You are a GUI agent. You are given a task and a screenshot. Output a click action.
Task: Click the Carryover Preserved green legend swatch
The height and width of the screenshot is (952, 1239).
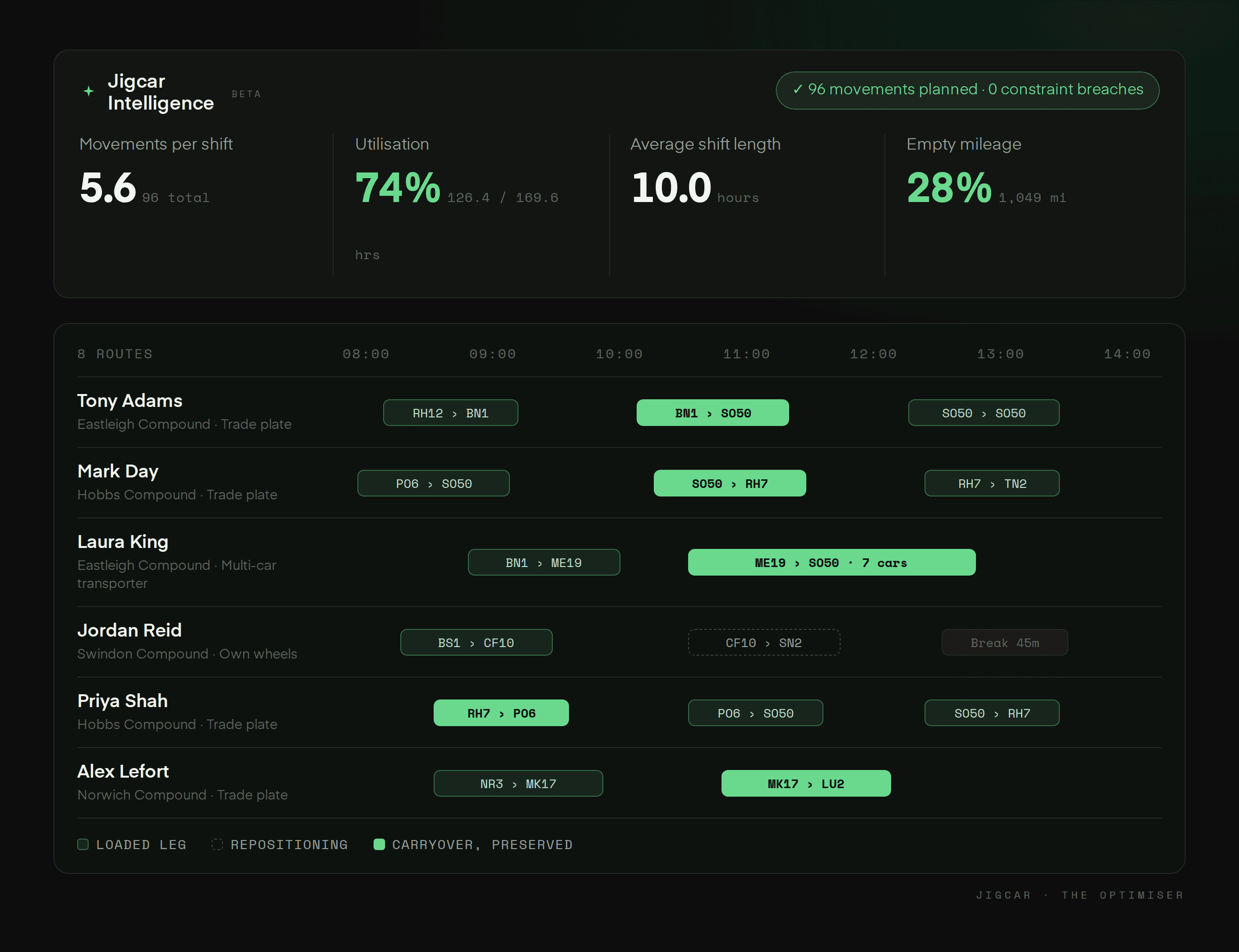[379, 844]
